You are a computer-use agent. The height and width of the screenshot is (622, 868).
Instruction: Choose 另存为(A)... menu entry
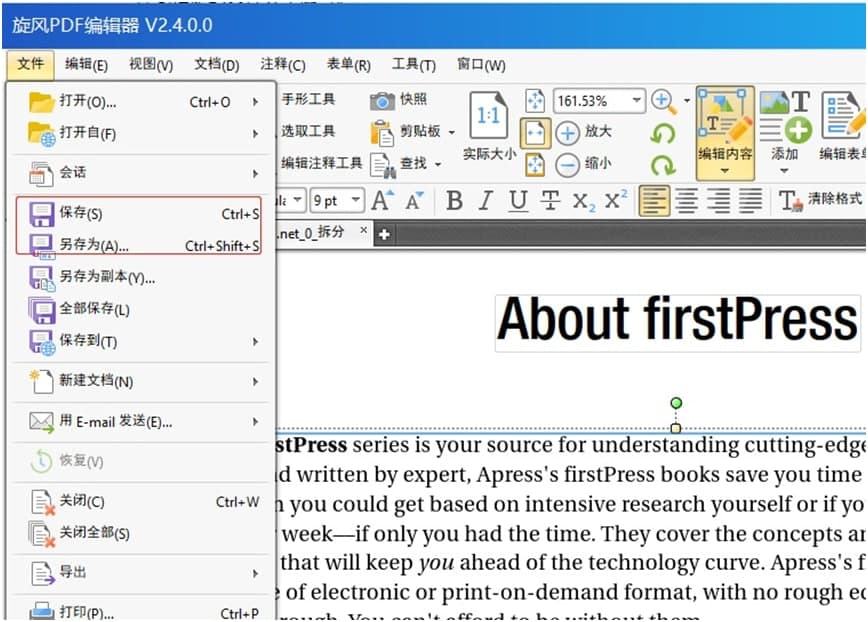[x=143, y=245]
